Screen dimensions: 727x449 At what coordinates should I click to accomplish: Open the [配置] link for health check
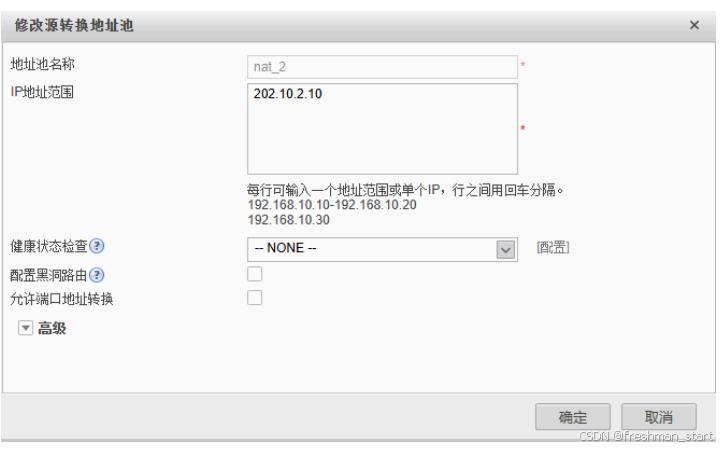[x=553, y=248]
